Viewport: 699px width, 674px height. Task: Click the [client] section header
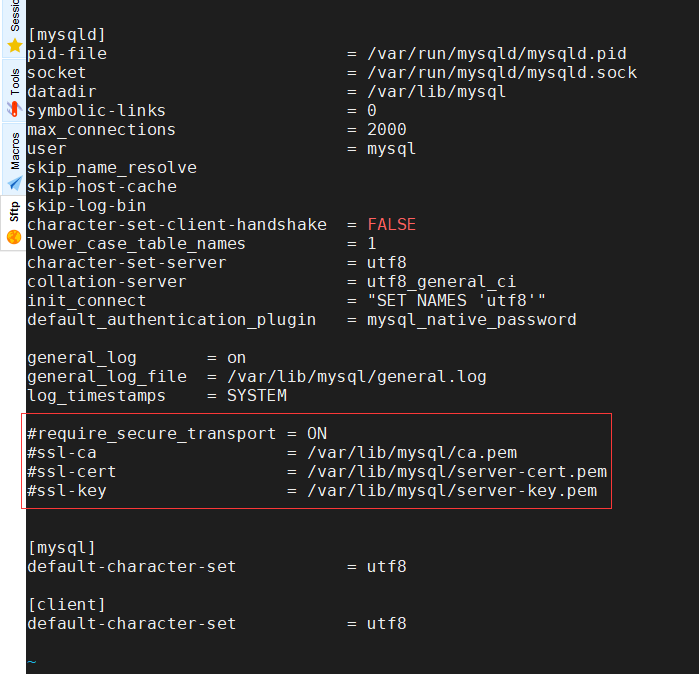[x=66, y=605]
